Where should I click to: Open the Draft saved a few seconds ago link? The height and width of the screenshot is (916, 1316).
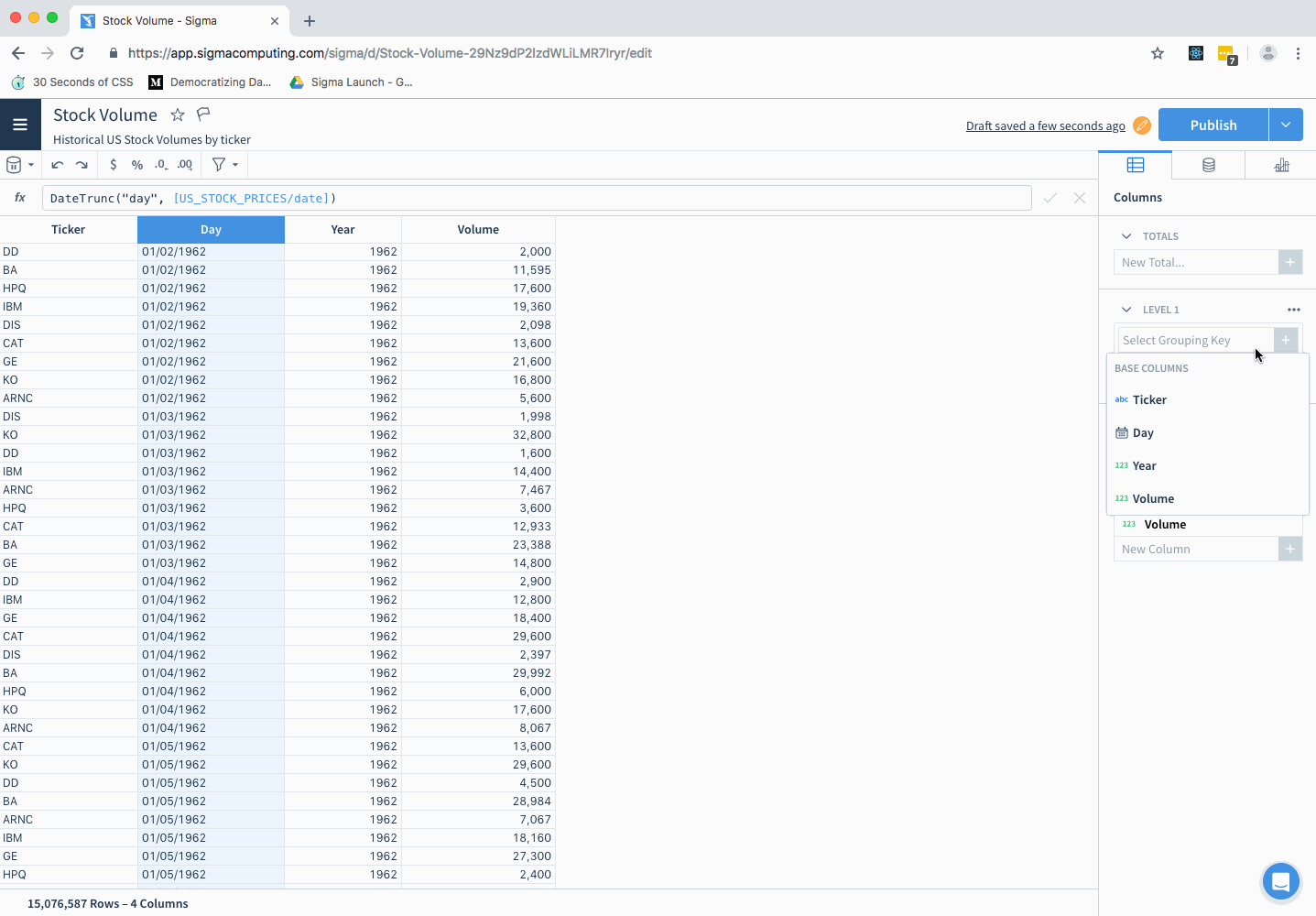1046,126
